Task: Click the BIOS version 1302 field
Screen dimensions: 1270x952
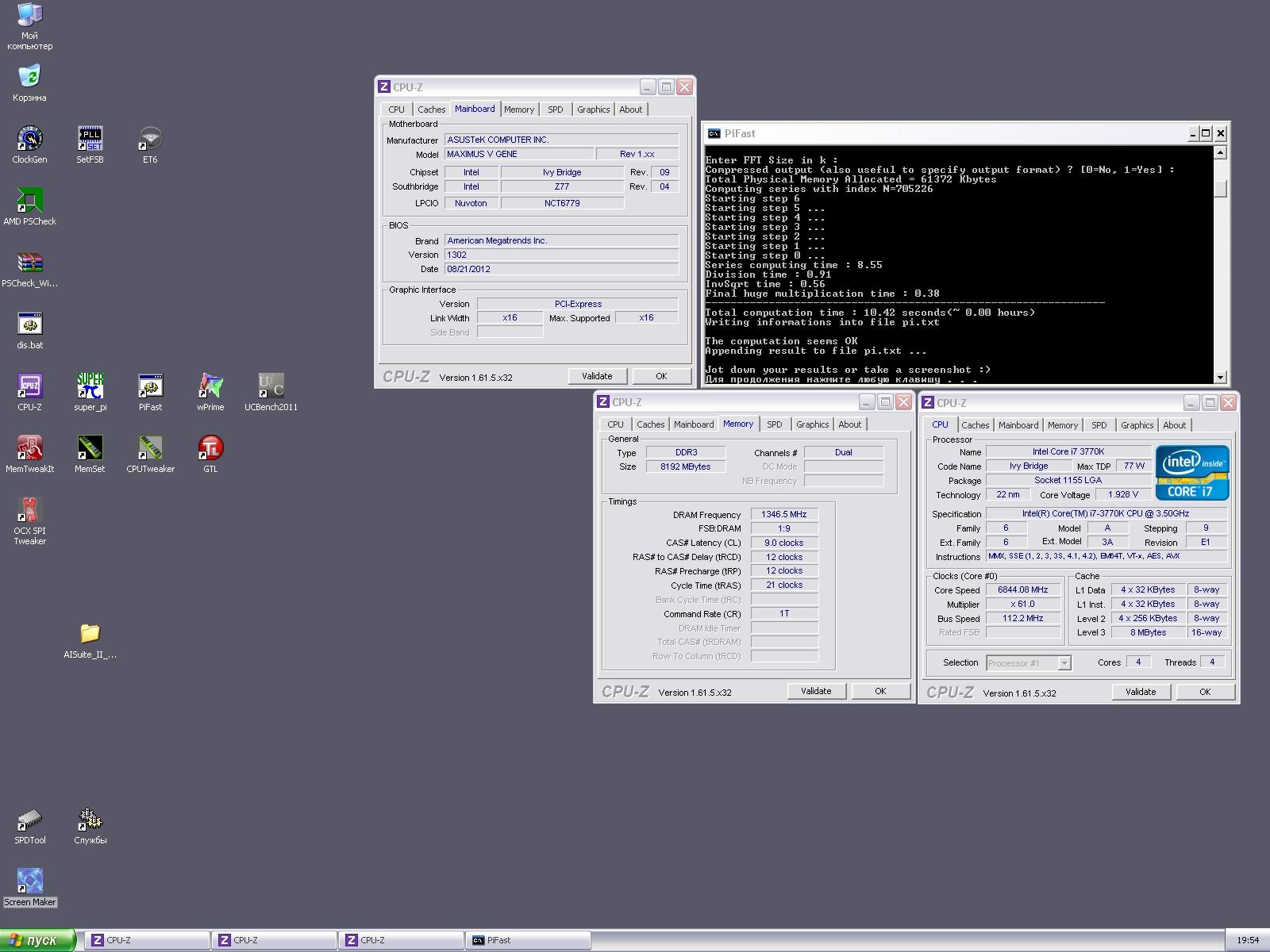Action: (561, 255)
